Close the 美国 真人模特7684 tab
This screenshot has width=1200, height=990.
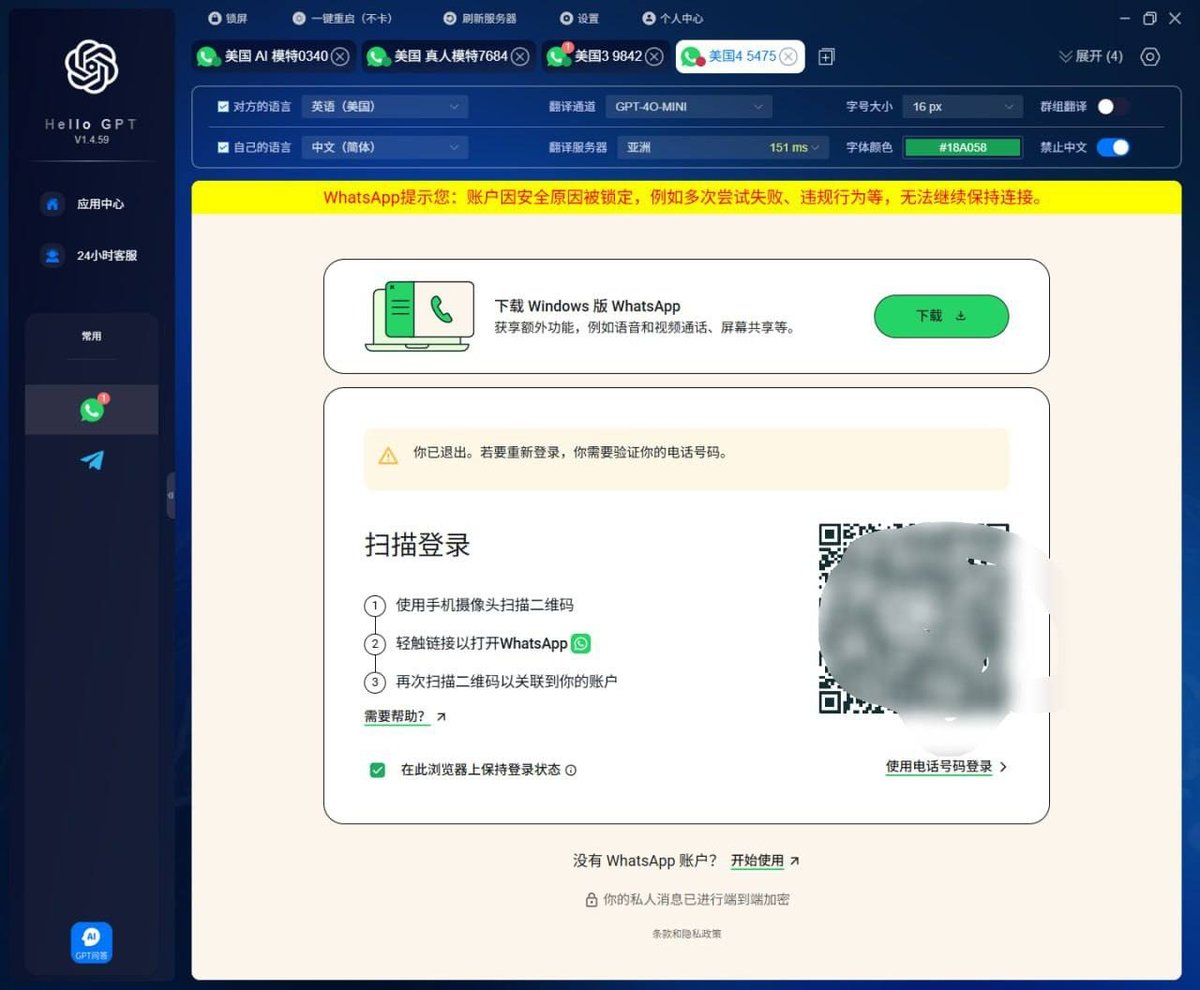pyautogui.click(x=521, y=56)
